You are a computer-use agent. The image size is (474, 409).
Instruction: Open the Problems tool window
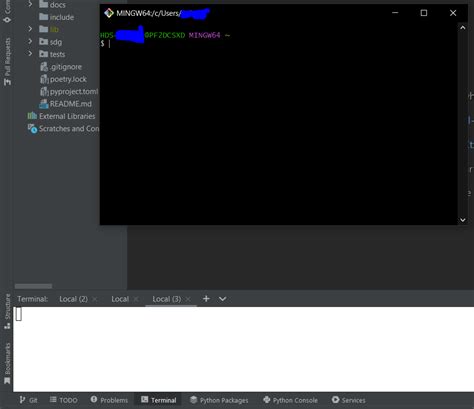click(x=109, y=400)
